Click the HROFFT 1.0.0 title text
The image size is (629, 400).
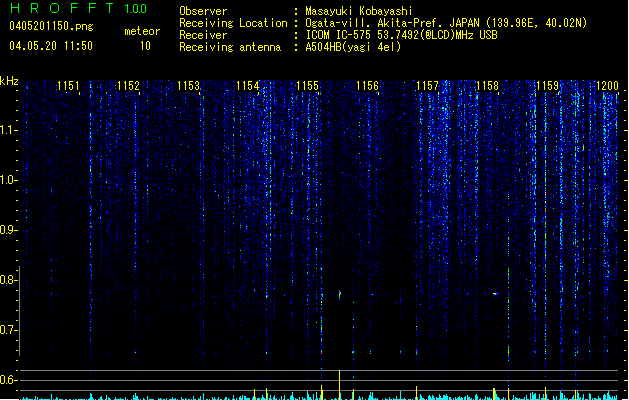click(x=78, y=8)
